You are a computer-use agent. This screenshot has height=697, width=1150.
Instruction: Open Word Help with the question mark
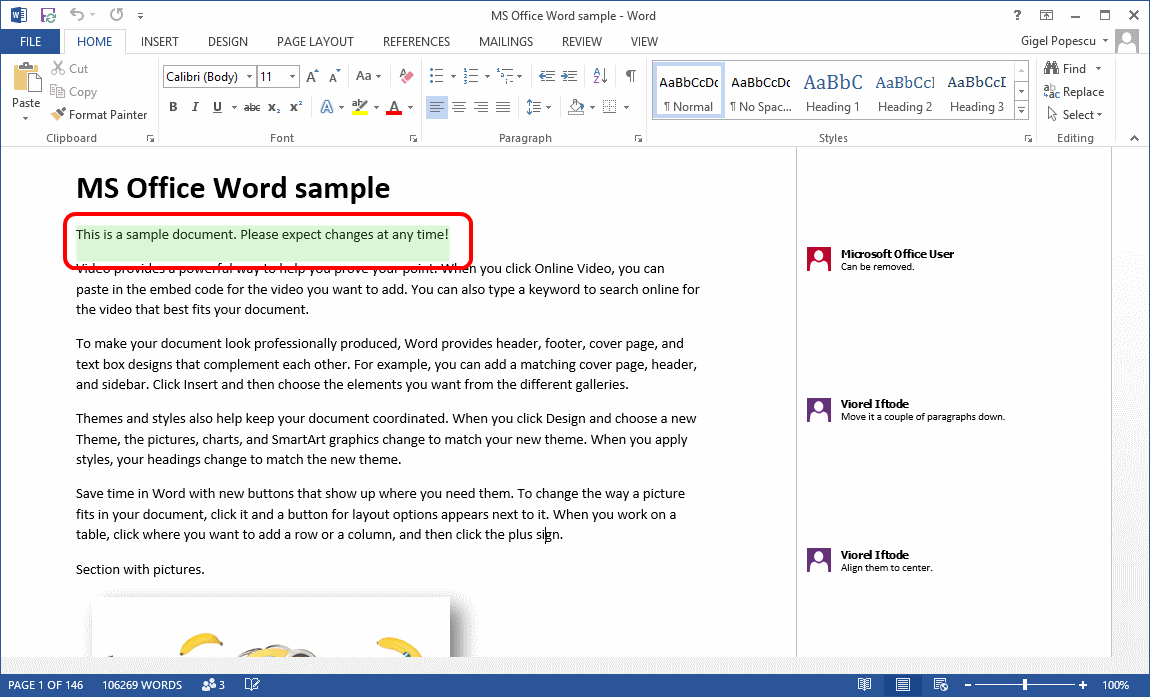pos(1017,15)
